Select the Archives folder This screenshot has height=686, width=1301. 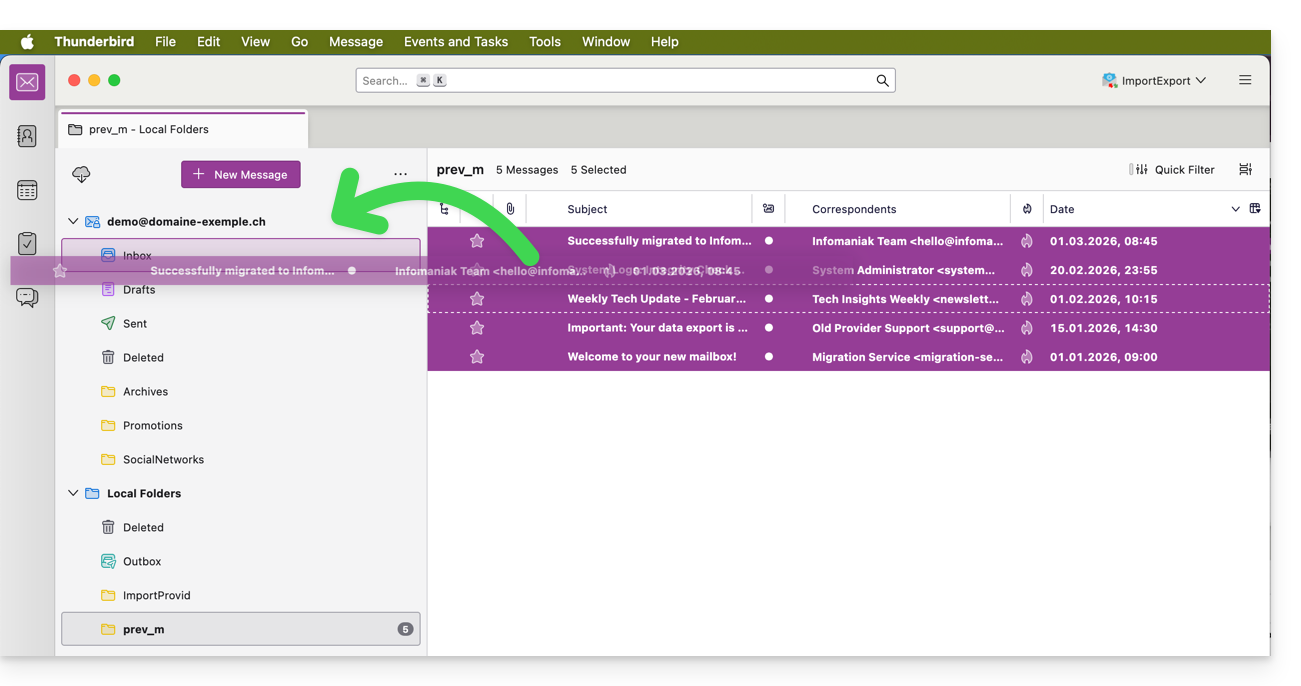(x=145, y=392)
